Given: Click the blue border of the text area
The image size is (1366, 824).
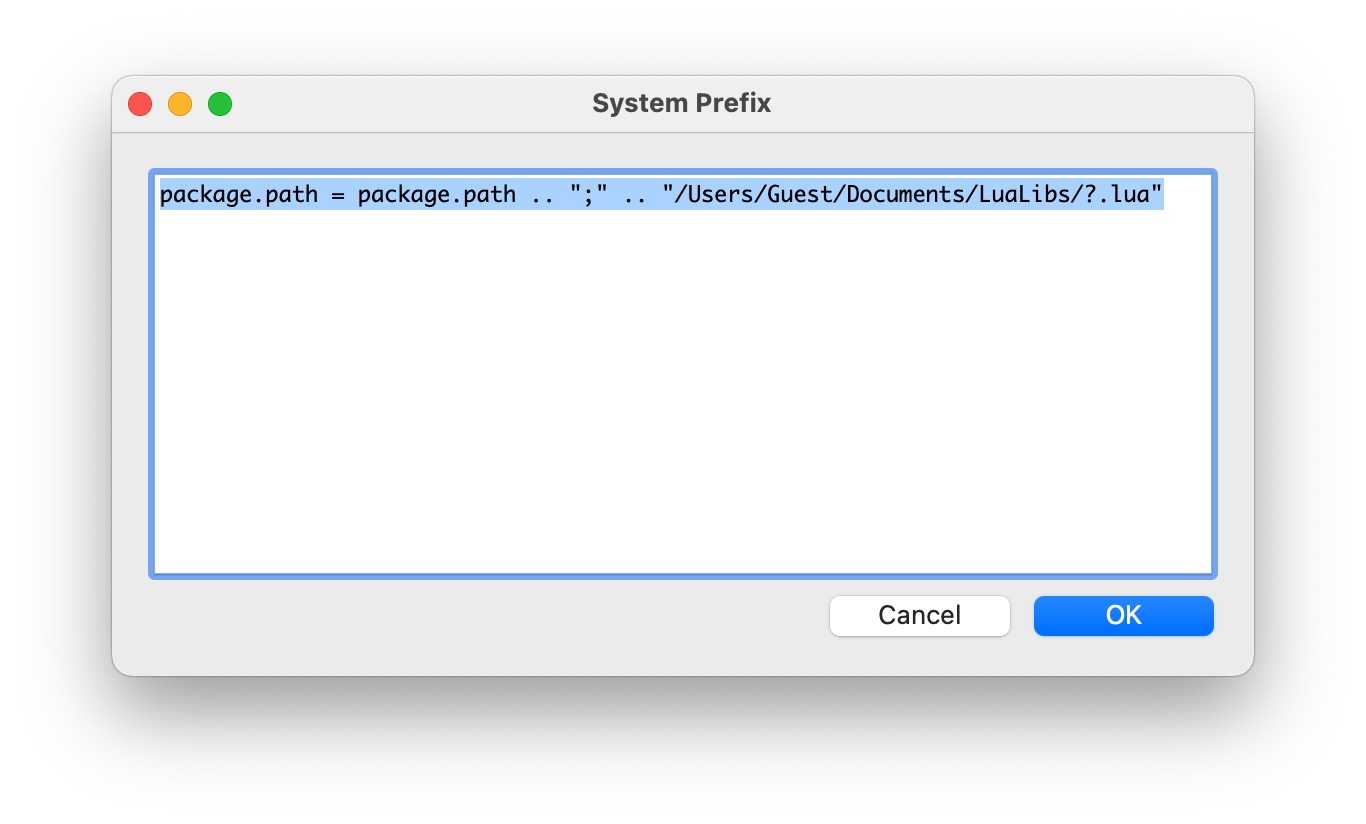Looking at the screenshot, I should (152, 370).
